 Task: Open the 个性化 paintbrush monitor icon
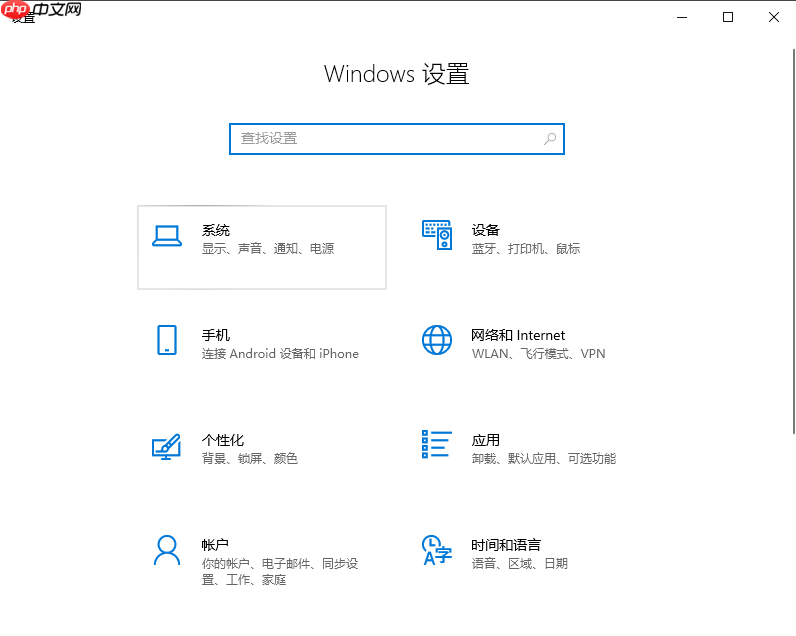[167, 446]
